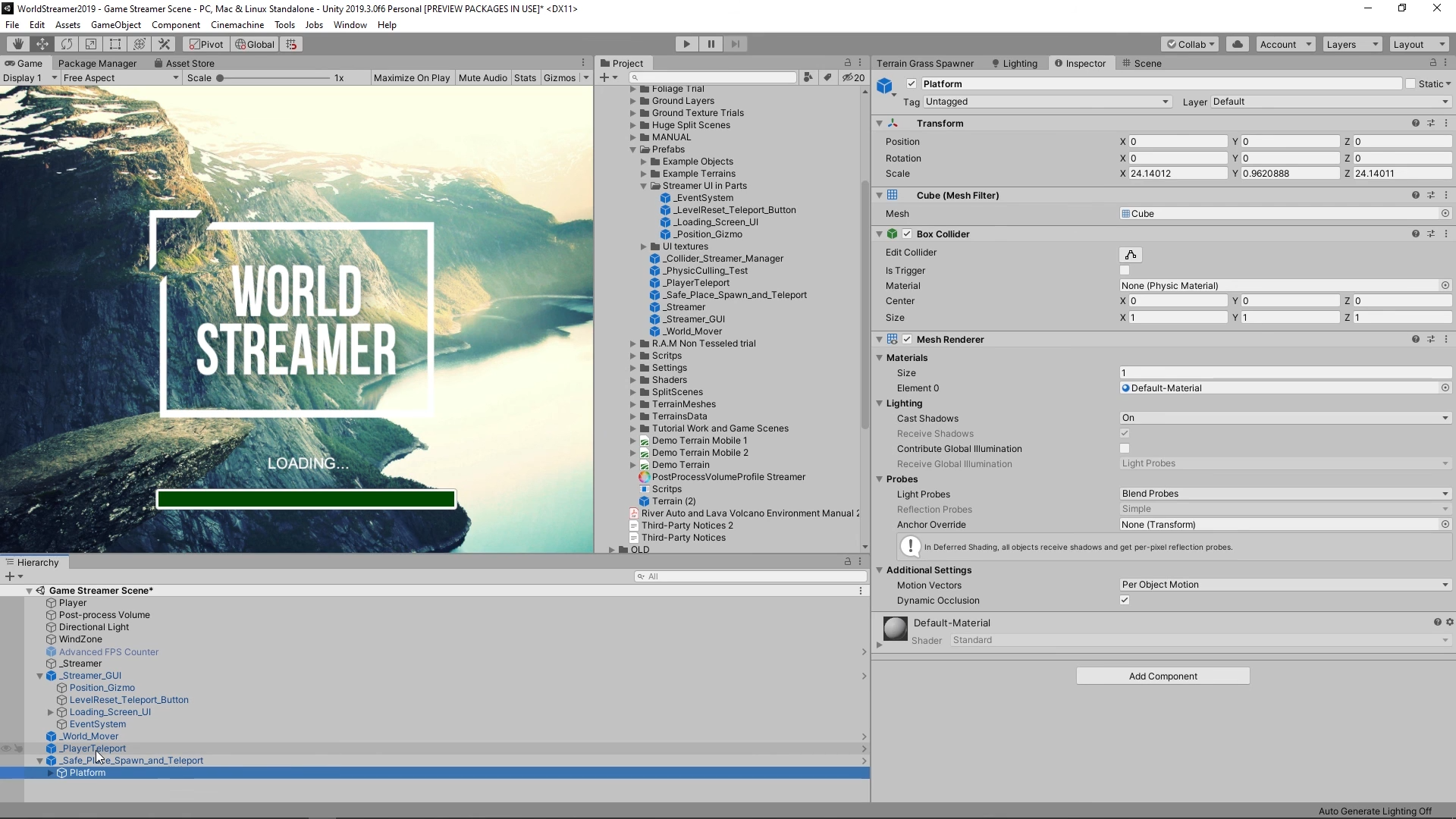Click the Position X input field
This screenshot has width=1456, height=819.
tap(1178, 142)
